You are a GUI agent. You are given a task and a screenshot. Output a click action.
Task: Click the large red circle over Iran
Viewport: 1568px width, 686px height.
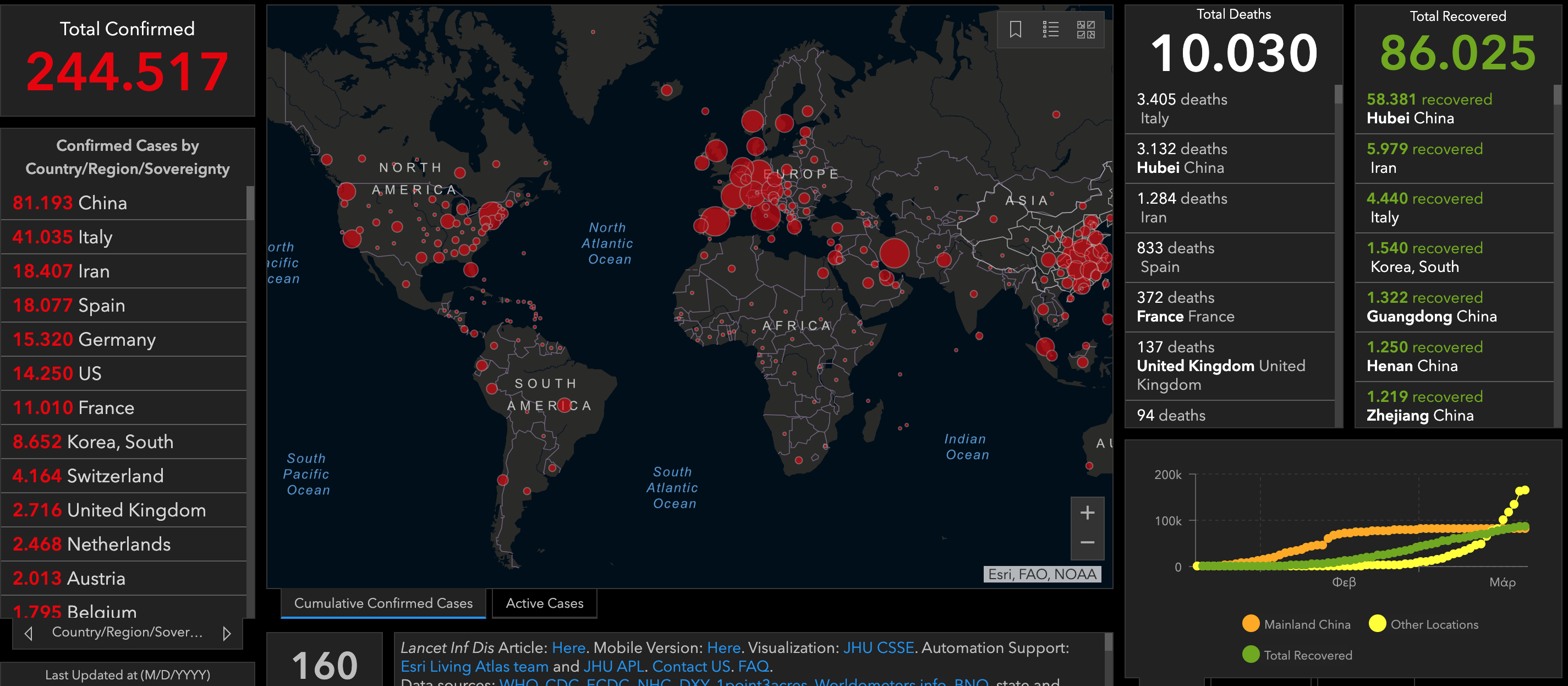pos(894,253)
